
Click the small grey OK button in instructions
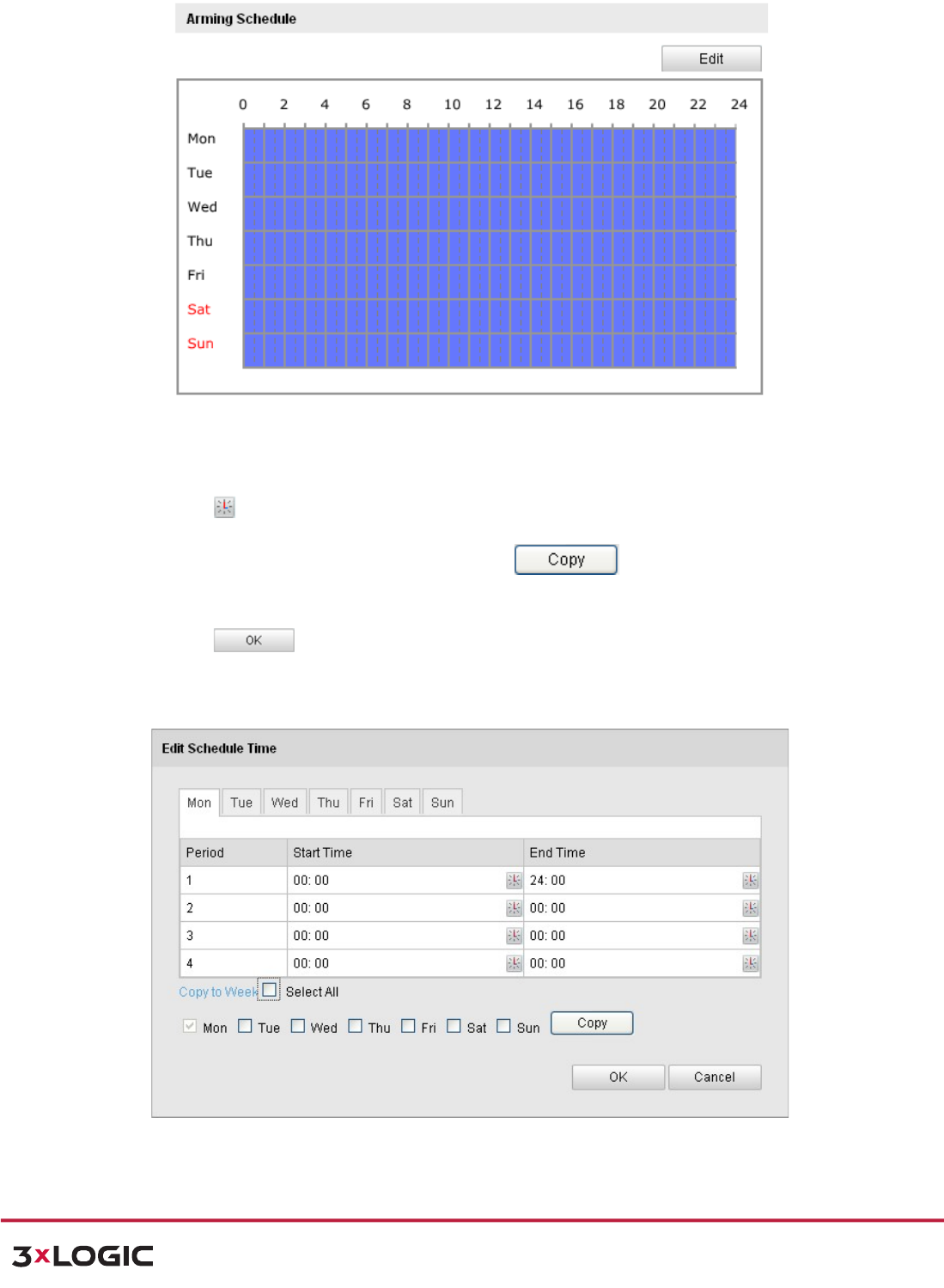254,640
